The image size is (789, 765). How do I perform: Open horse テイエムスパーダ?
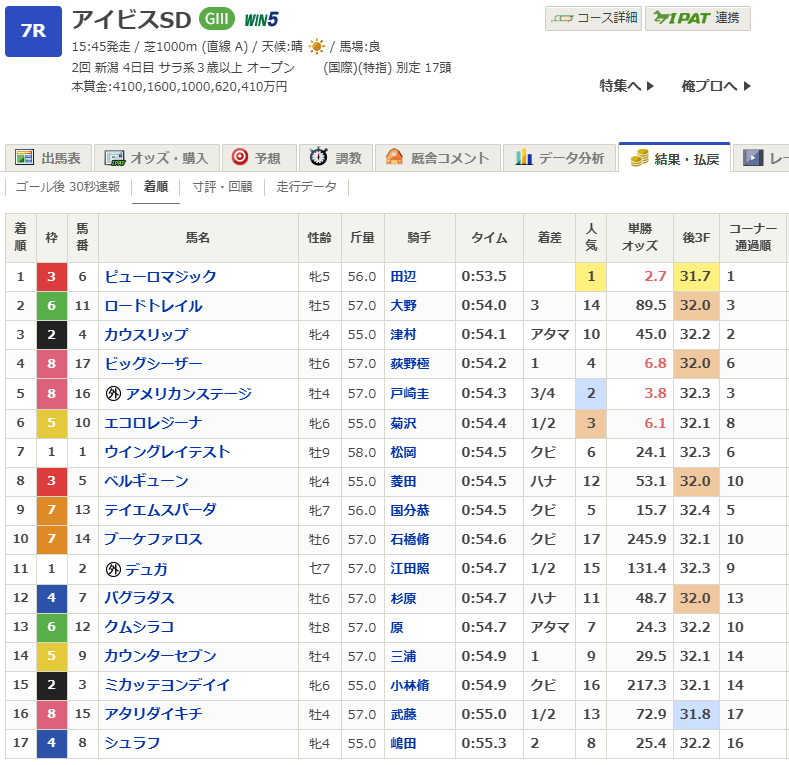tap(160, 510)
